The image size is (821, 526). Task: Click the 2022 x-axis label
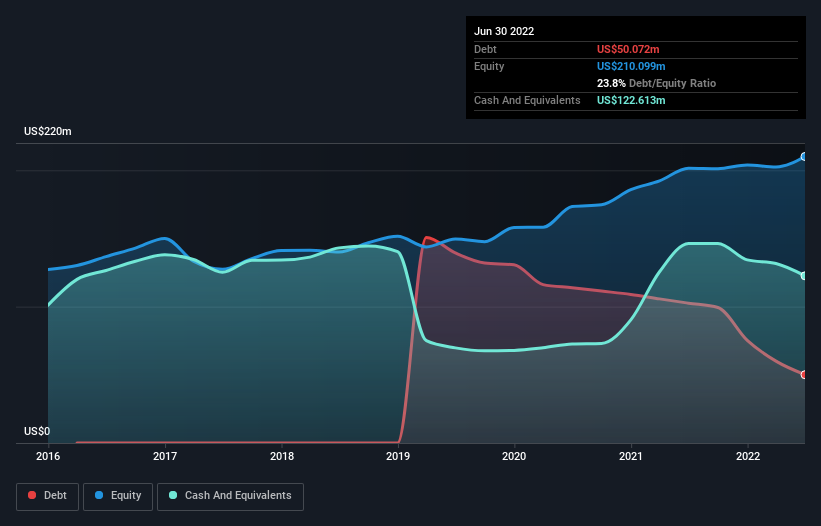pos(748,456)
